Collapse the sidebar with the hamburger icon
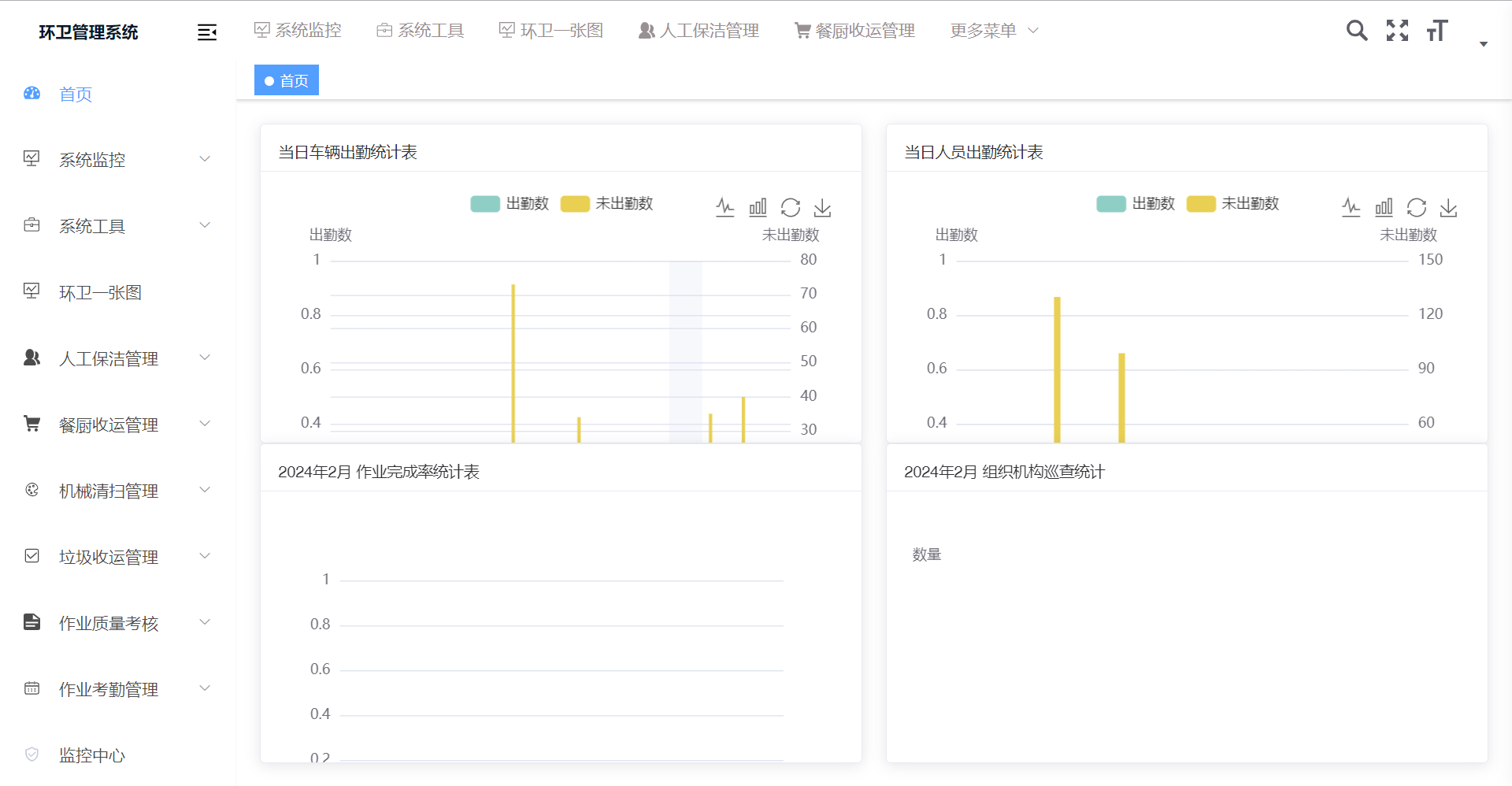 tap(206, 32)
